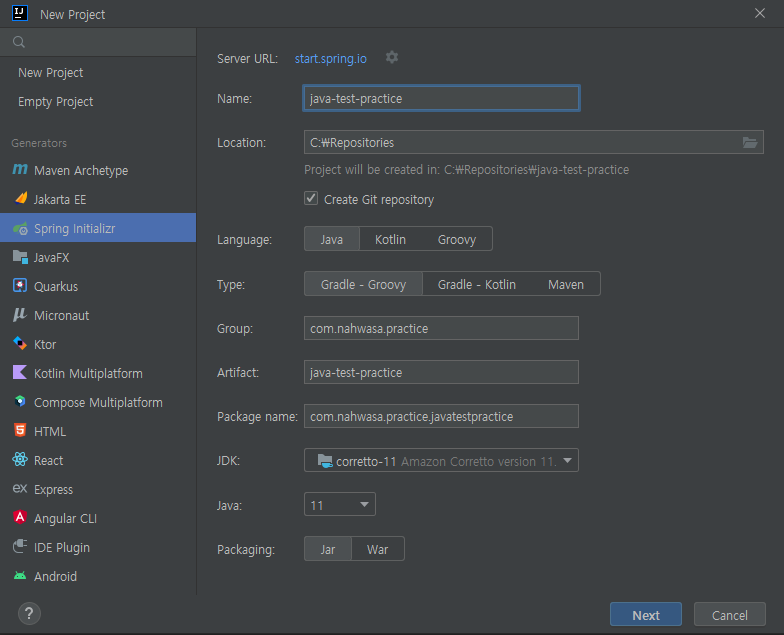
Task: Select the Jakarta EE generator label
Action: point(60,200)
